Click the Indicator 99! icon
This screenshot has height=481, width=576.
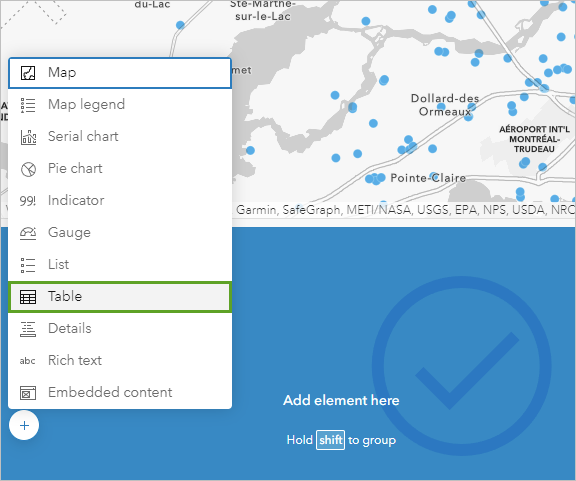28,201
